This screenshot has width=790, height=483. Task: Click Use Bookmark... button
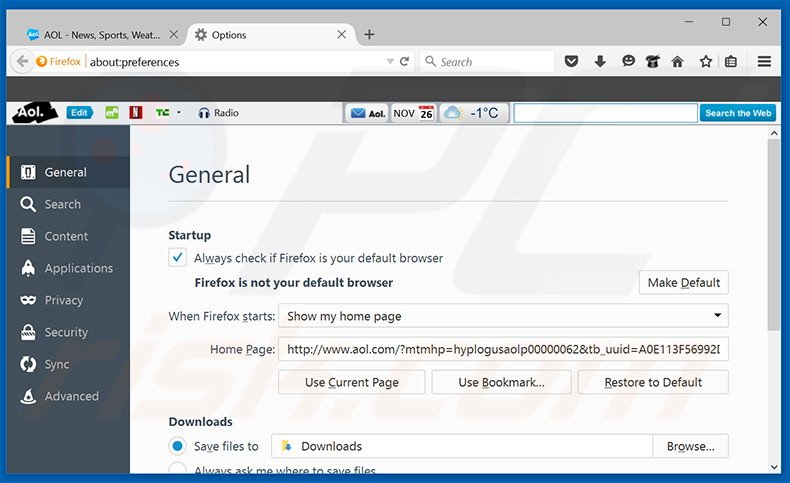coord(501,382)
